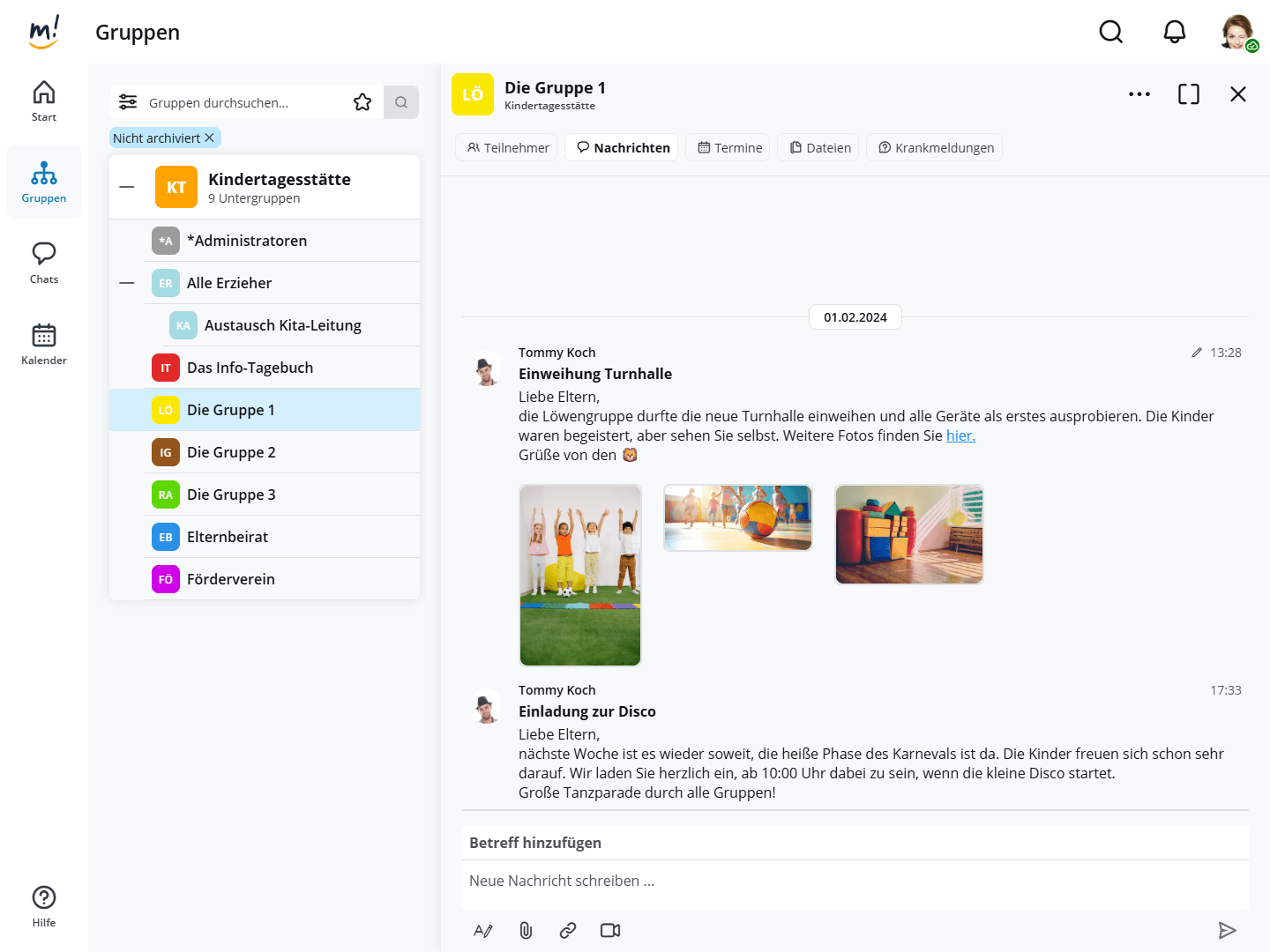This screenshot has width=1270, height=952.
Task: Open the three-dots menu for Die Gruppe 1
Action: (1139, 94)
